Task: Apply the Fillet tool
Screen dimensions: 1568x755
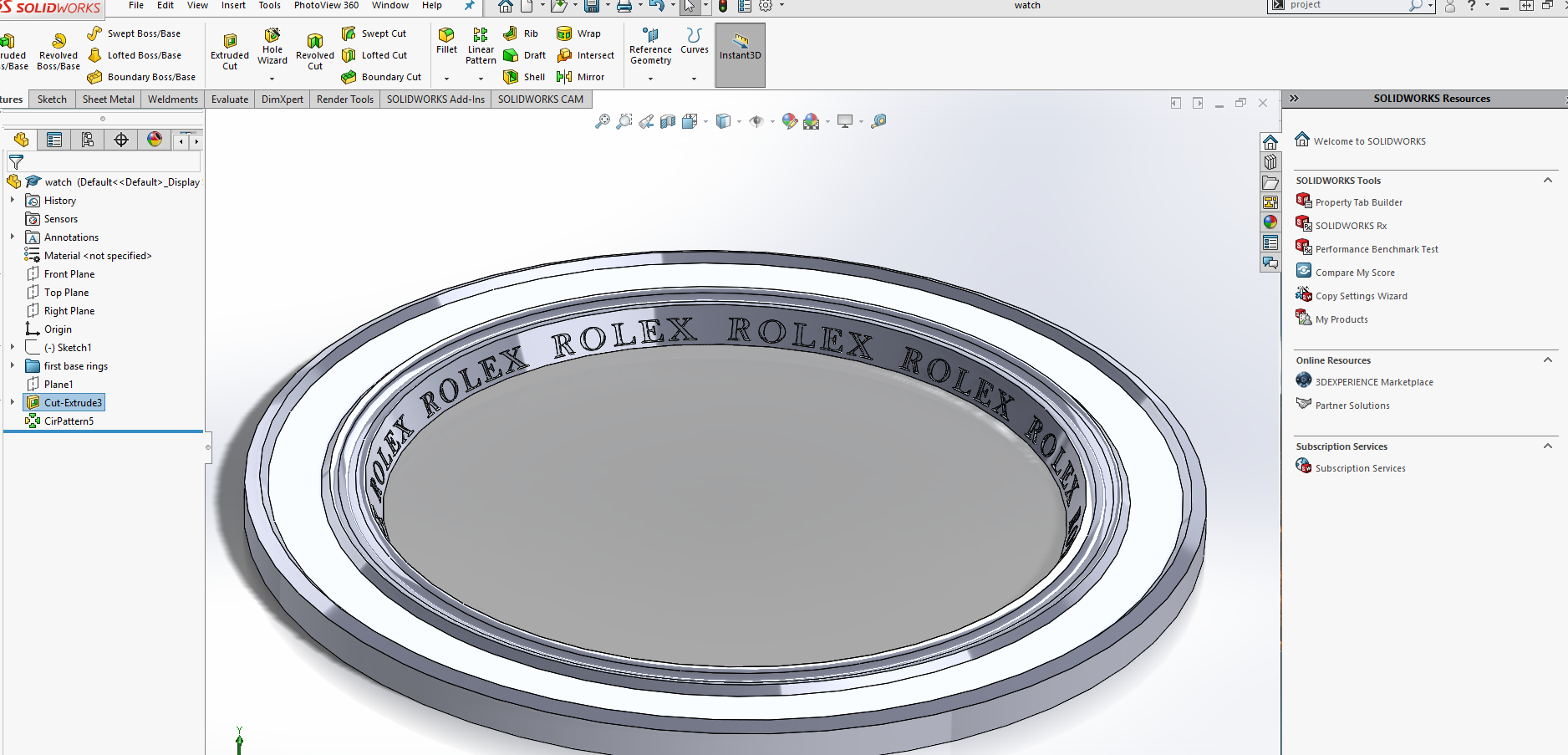Action: pos(446,41)
